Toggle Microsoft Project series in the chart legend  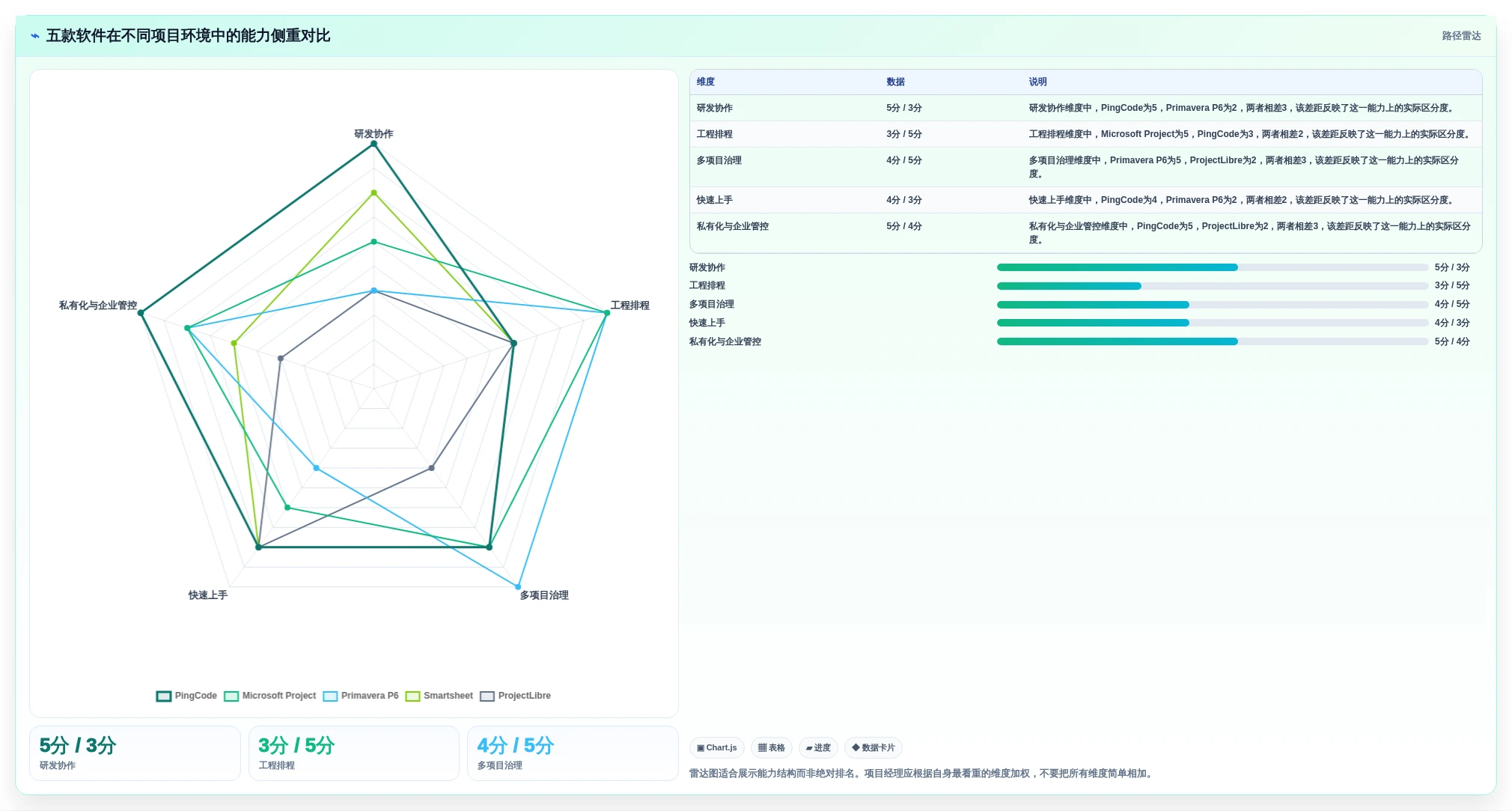point(270,696)
